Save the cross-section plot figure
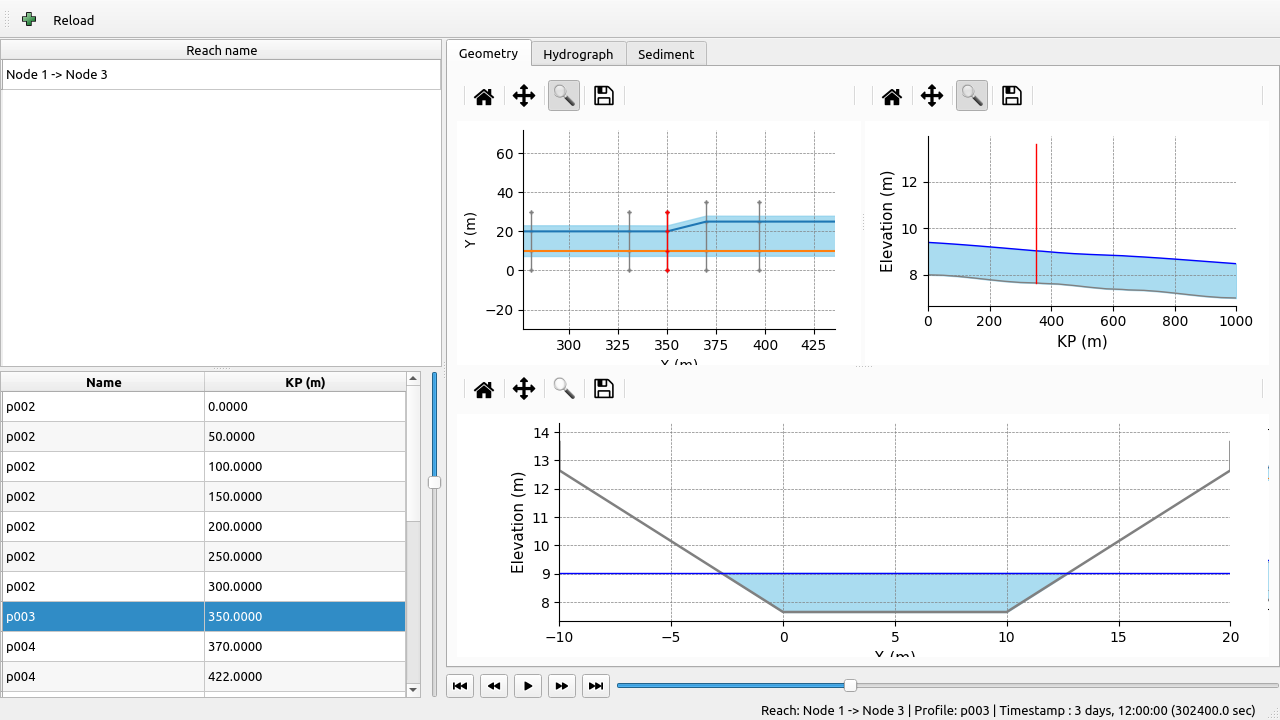The height and width of the screenshot is (720, 1280). [x=604, y=389]
